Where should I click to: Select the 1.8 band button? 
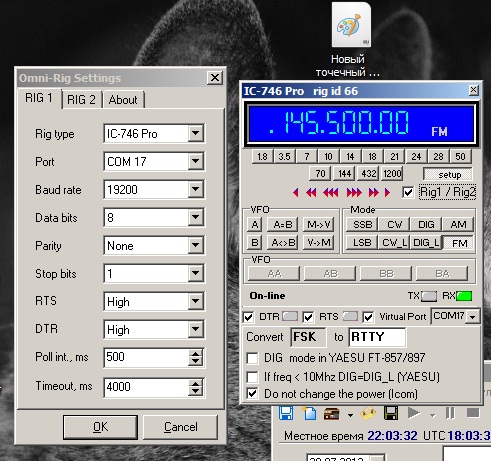click(x=262, y=156)
